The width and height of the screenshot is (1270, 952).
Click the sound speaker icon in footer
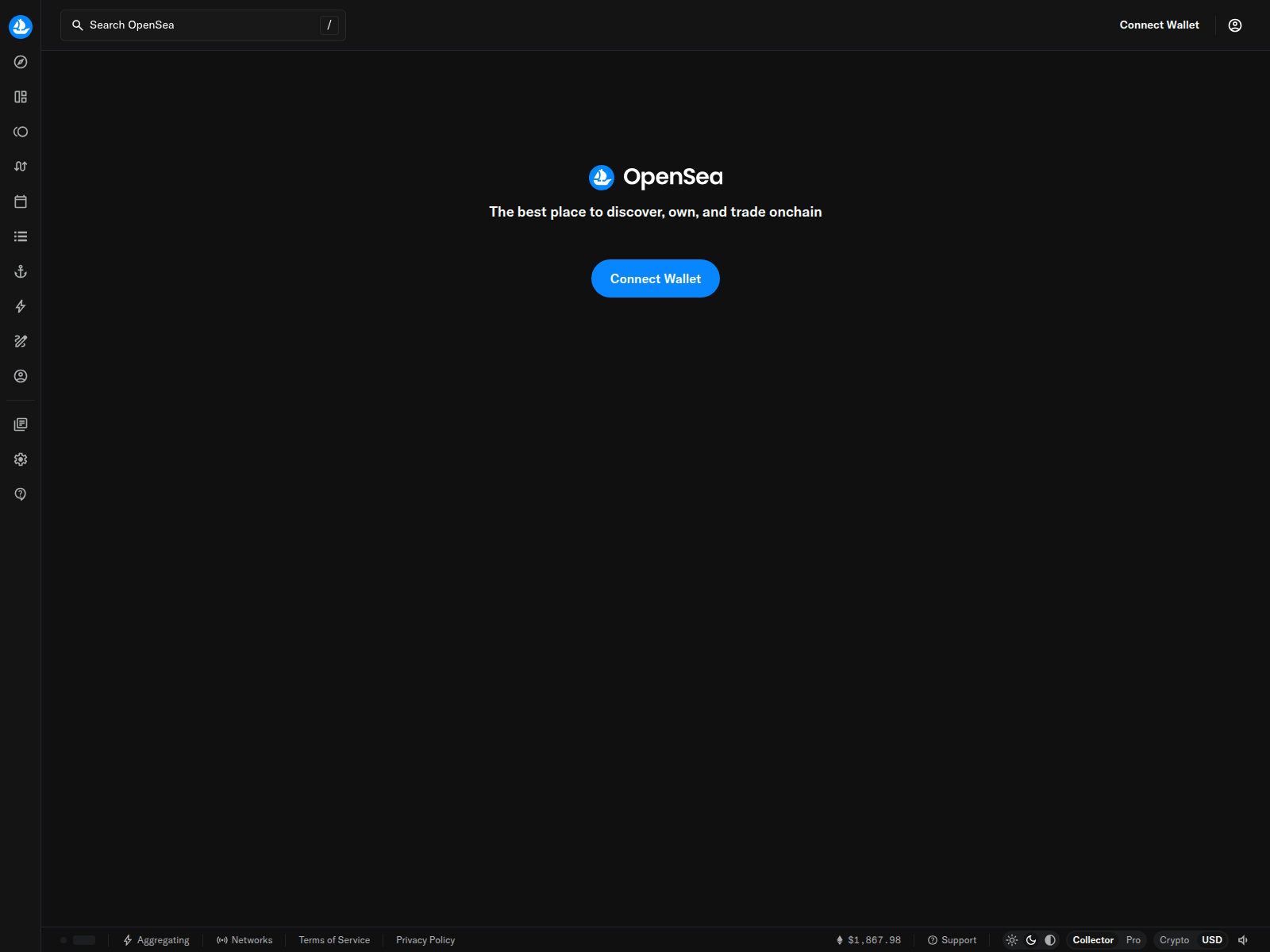1243,940
